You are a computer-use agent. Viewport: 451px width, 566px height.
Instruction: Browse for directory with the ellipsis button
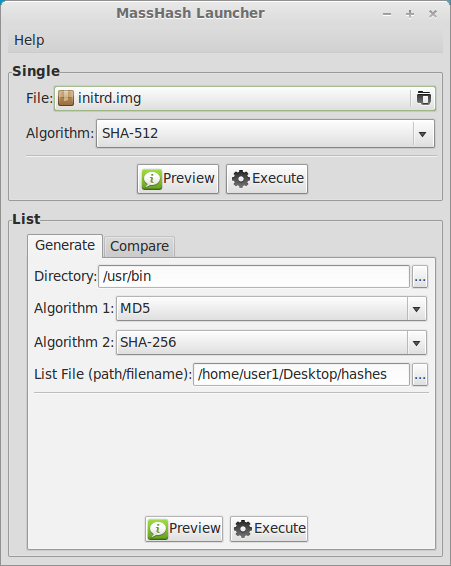(420, 277)
